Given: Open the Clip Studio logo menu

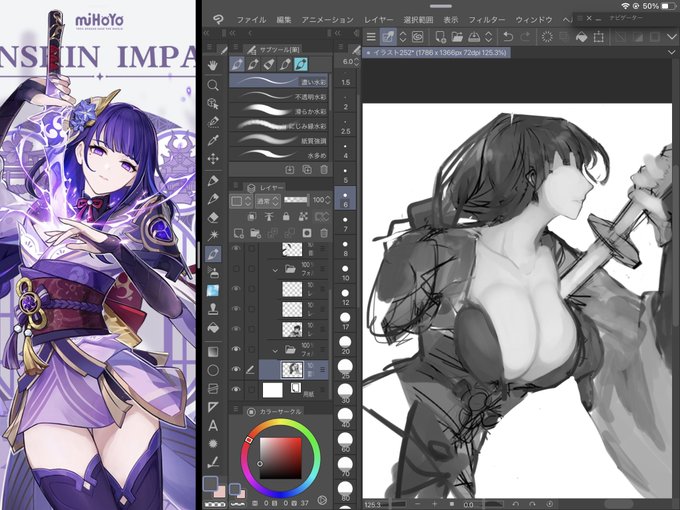Looking at the screenshot, I should click(218, 20).
